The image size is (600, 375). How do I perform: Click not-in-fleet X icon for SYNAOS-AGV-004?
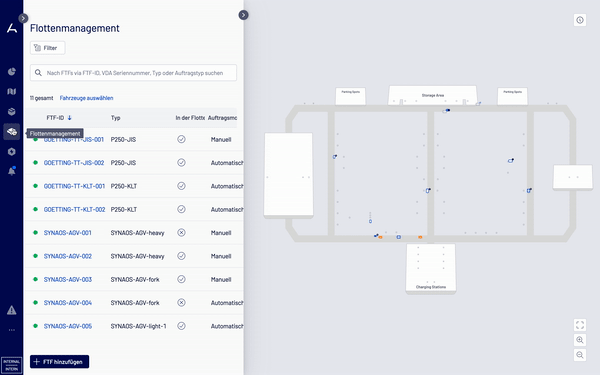click(181, 303)
